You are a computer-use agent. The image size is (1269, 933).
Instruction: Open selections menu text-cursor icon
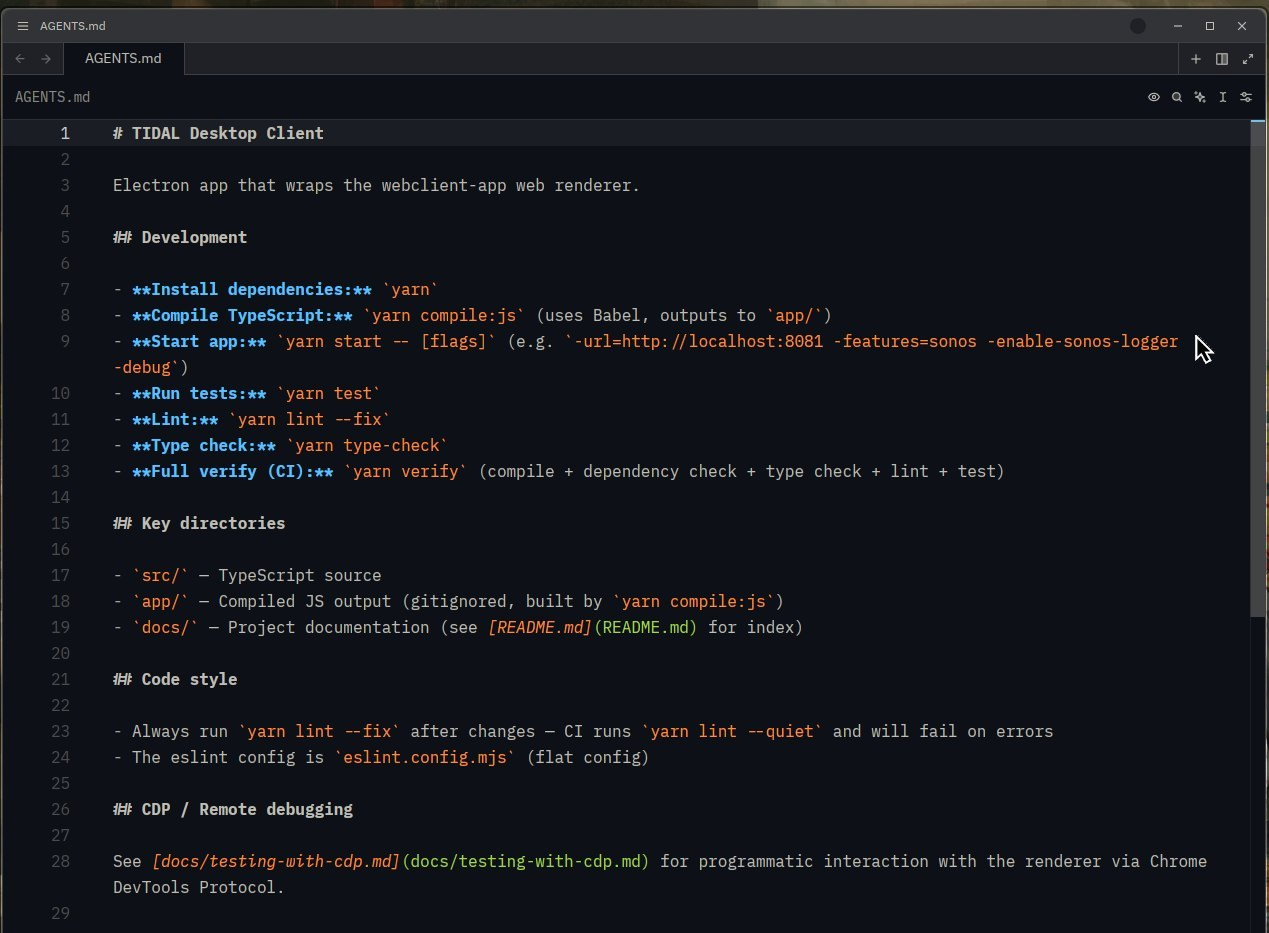[x=1222, y=97]
